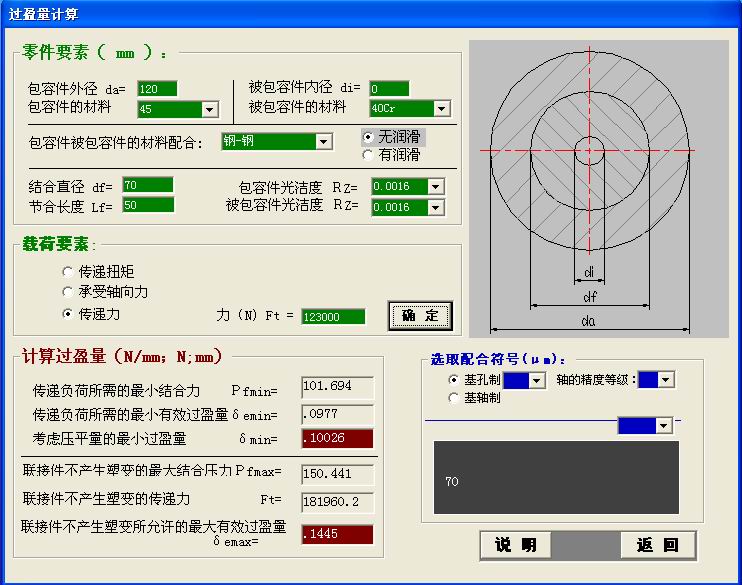Open the 包容件的材料 dropdown showing 45
Screen dimensions: 742x585
click(x=209, y=109)
